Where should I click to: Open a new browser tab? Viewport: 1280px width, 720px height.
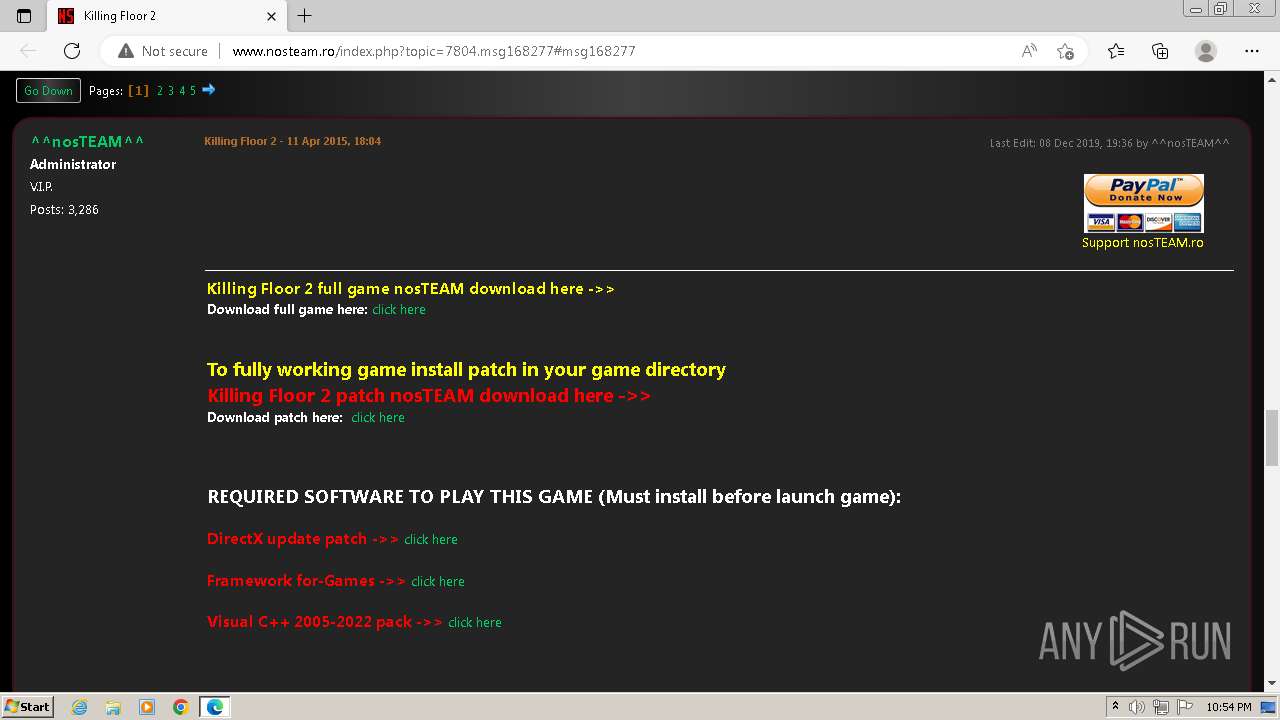coord(305,16)
